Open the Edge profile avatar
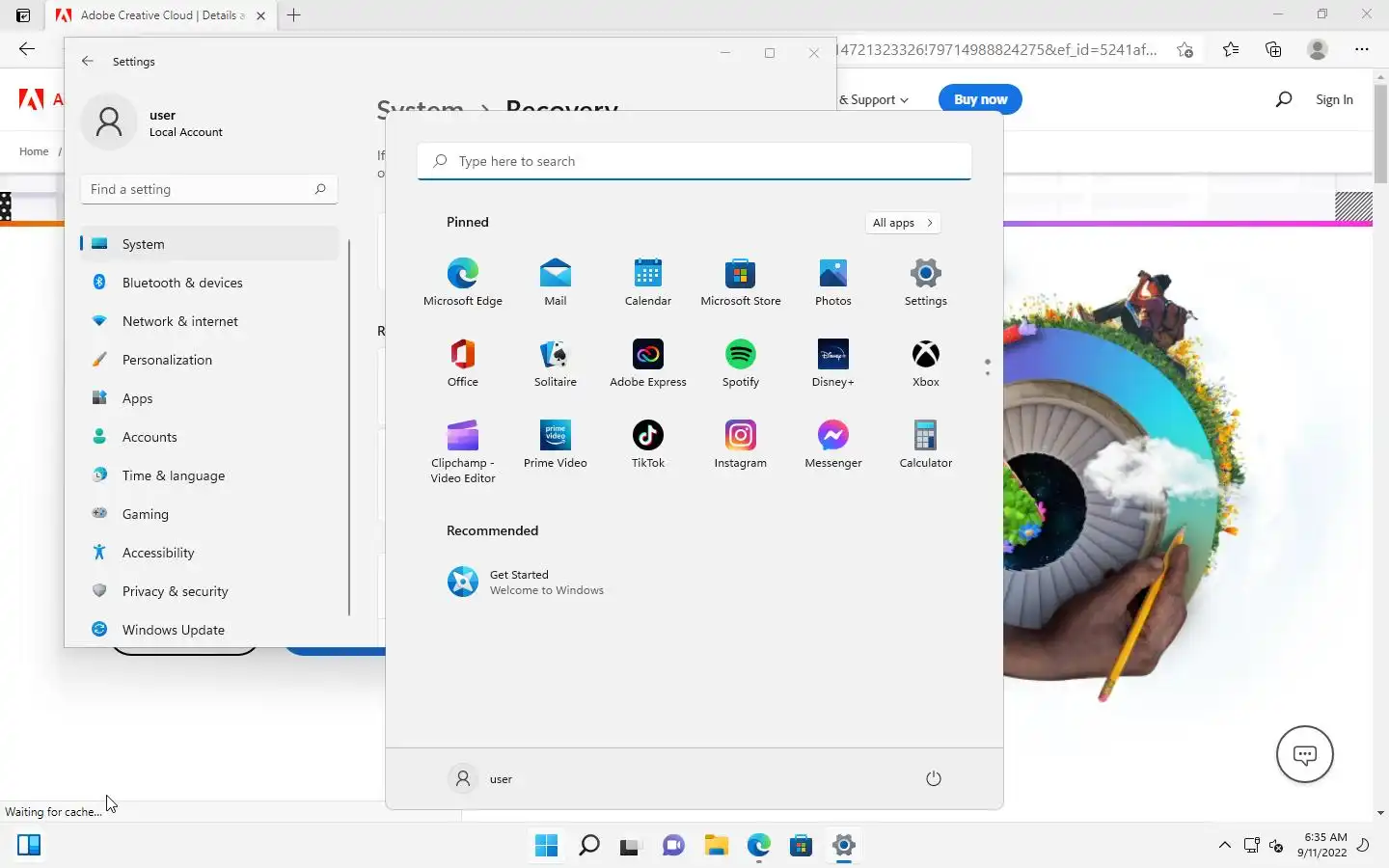1389x868 pixels. 1318,49
